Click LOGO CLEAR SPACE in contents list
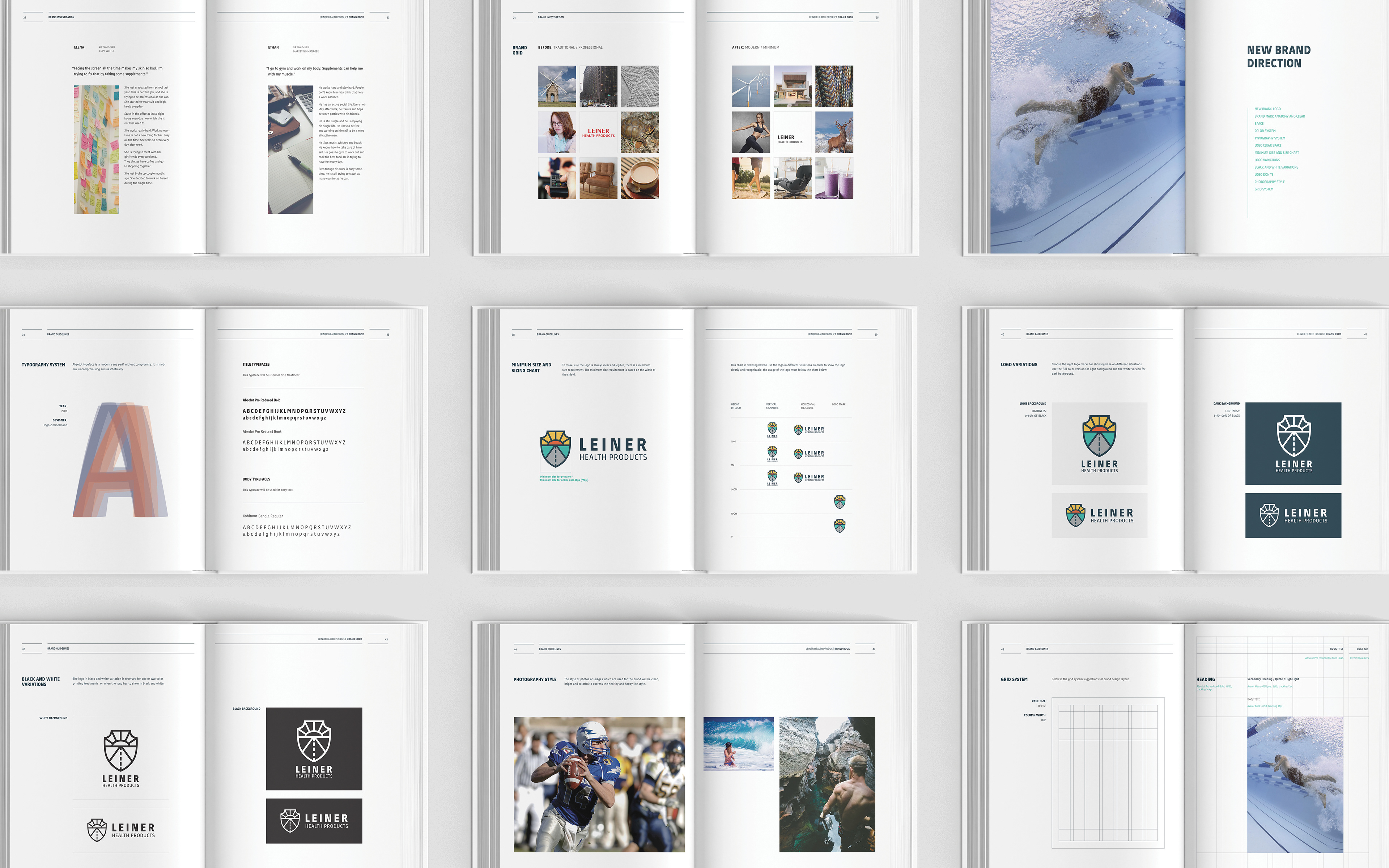This screenshot has width=1389, height=868. pyautogui.click(x=1267, y=145)
